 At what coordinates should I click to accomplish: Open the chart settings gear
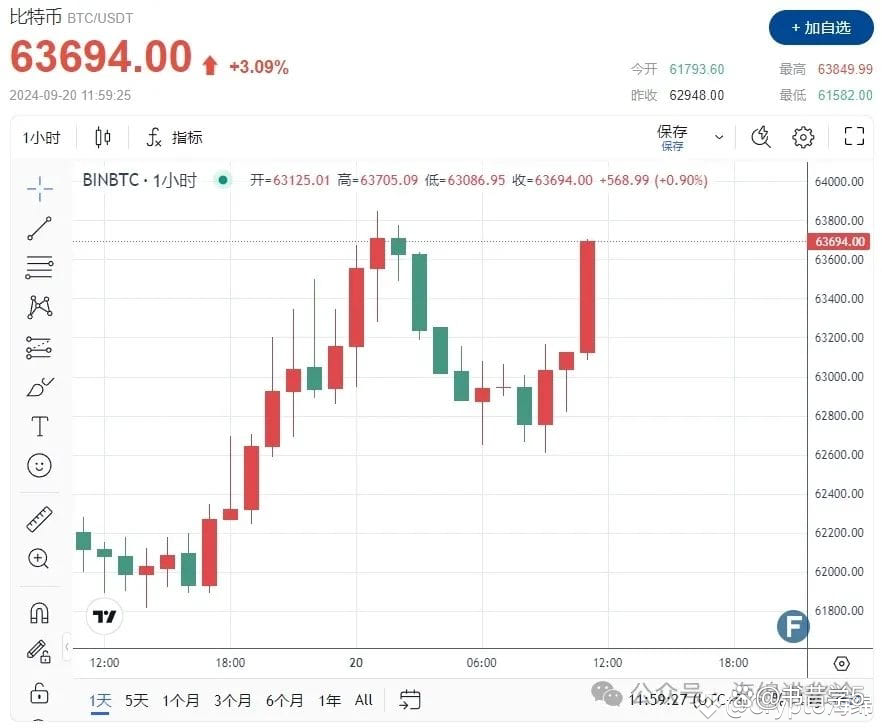pos(803,137)
